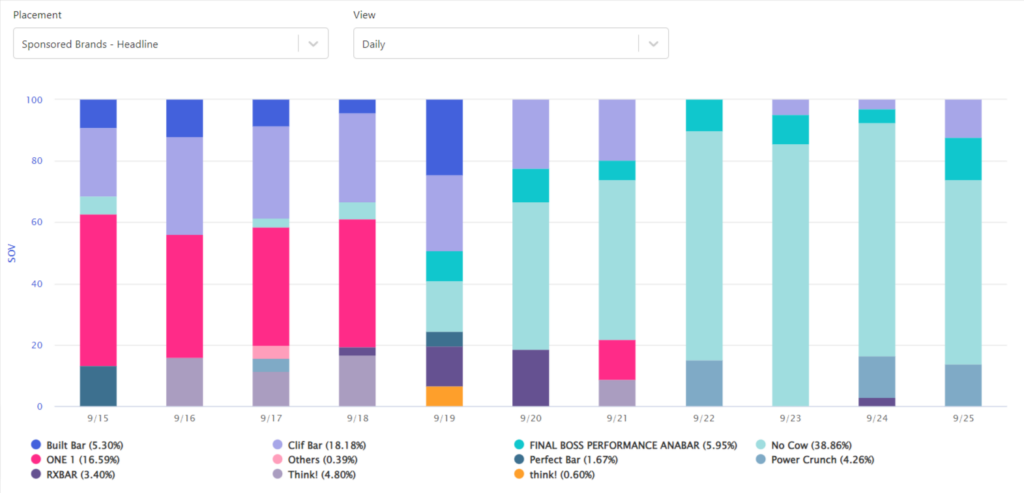
Task: Click No Cow segment in 9/23 bar
Action: point(790,275)
